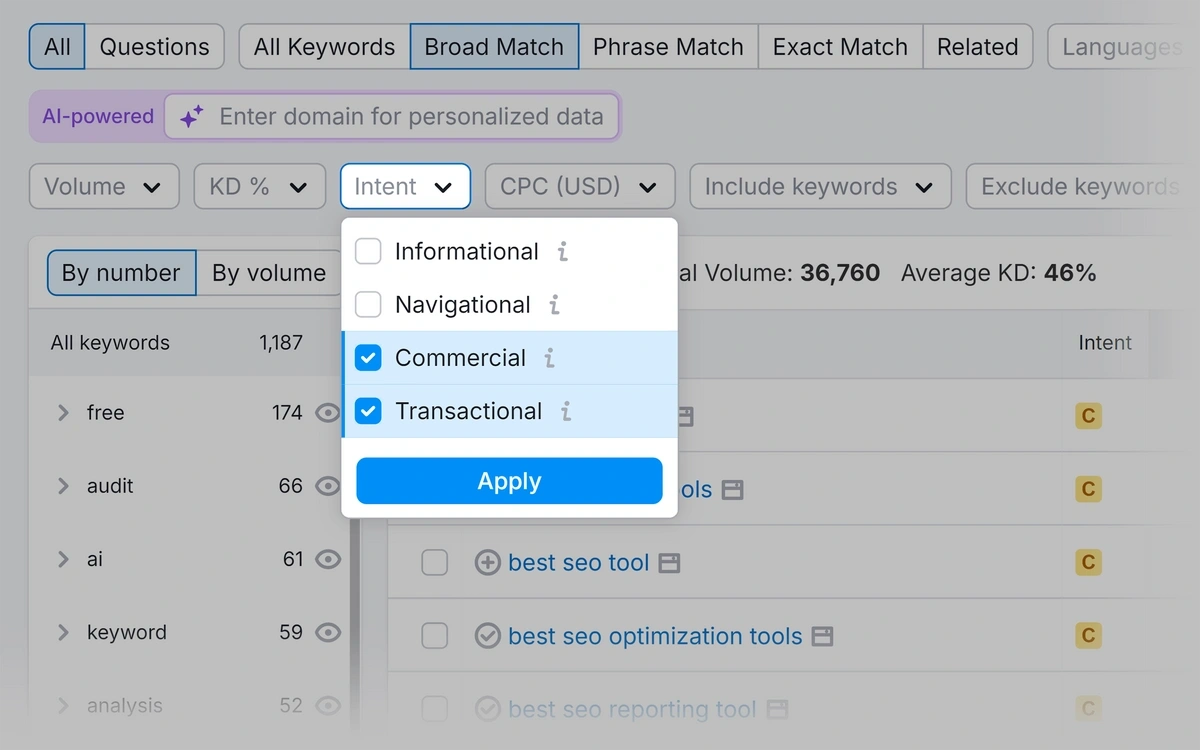Collapse the Intent filter dropdown
This screenshot has height=750, width=1200.
tap(405, 187)
